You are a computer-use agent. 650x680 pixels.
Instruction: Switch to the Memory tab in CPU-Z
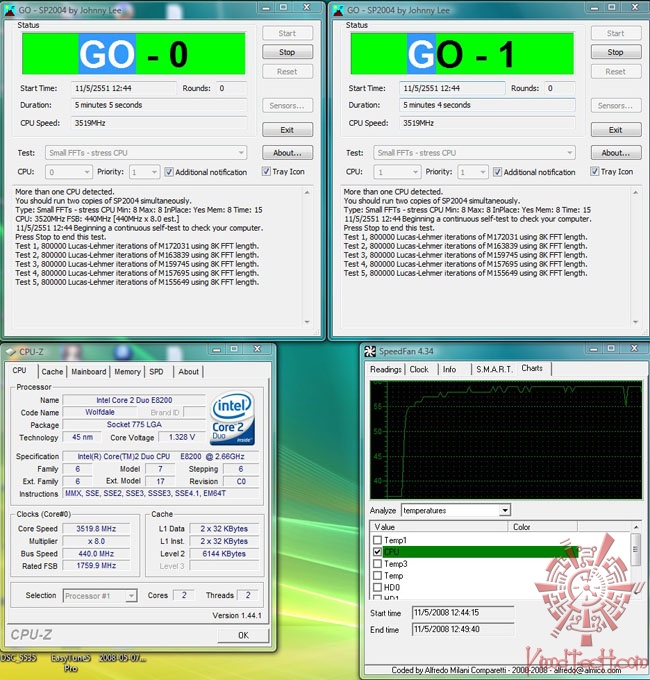[127, 372]
